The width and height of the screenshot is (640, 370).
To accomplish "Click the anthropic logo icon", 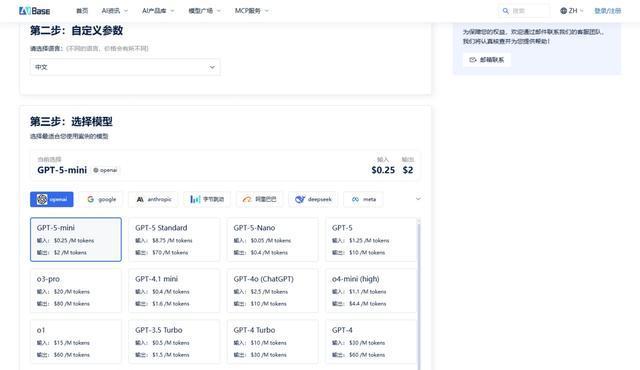I will [x=140, y=199].
